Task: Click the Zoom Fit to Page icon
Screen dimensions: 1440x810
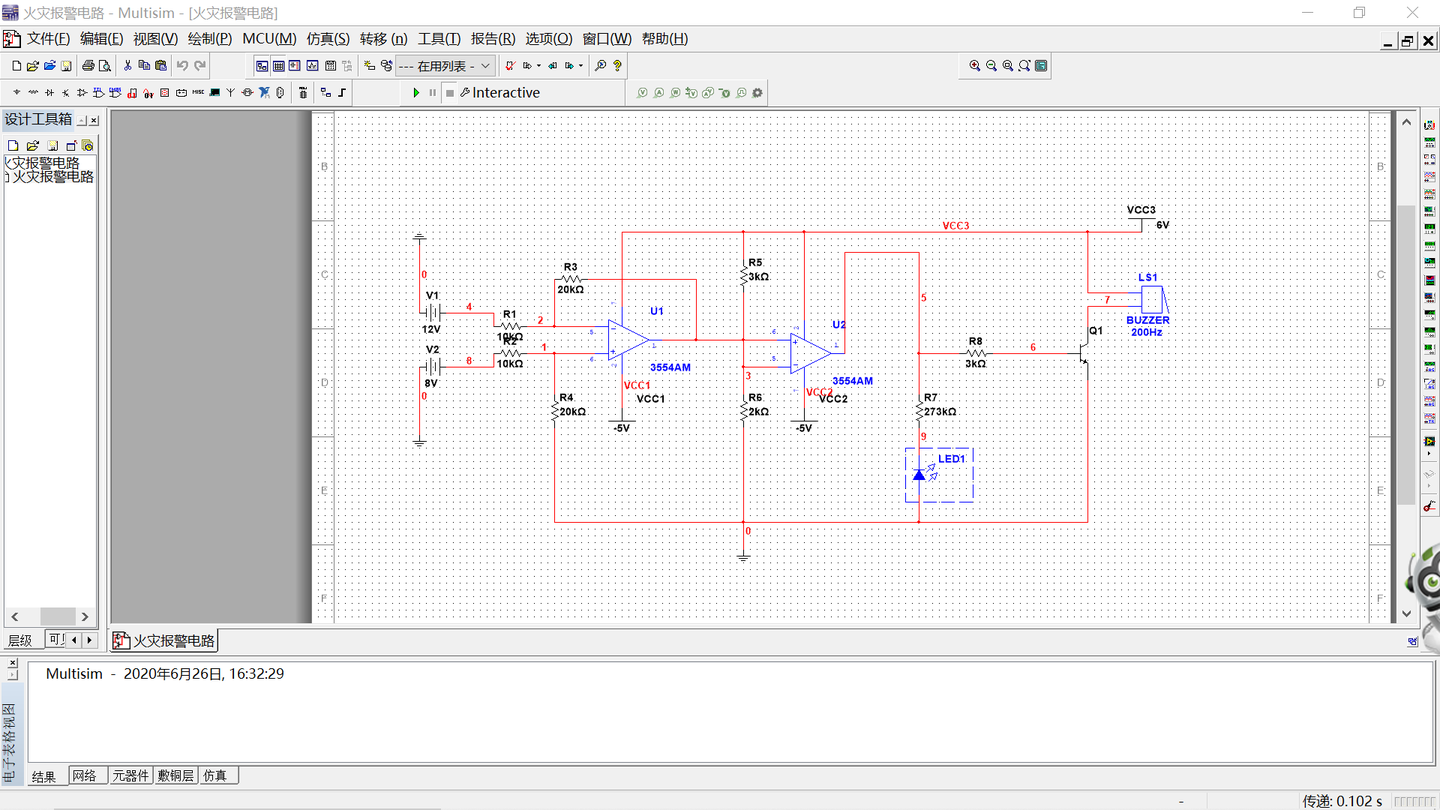Action: point(1025,66)
